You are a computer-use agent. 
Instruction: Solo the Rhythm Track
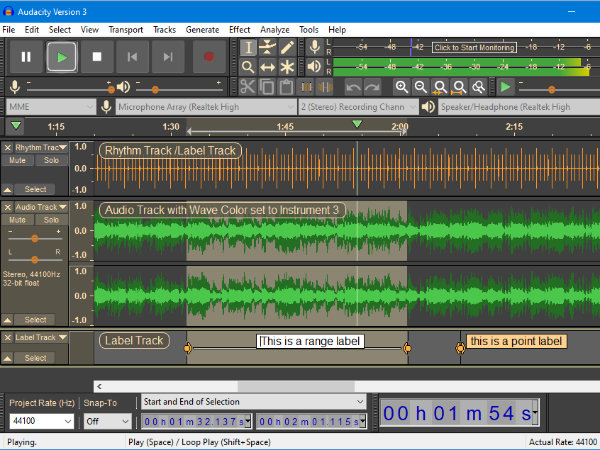51,160
